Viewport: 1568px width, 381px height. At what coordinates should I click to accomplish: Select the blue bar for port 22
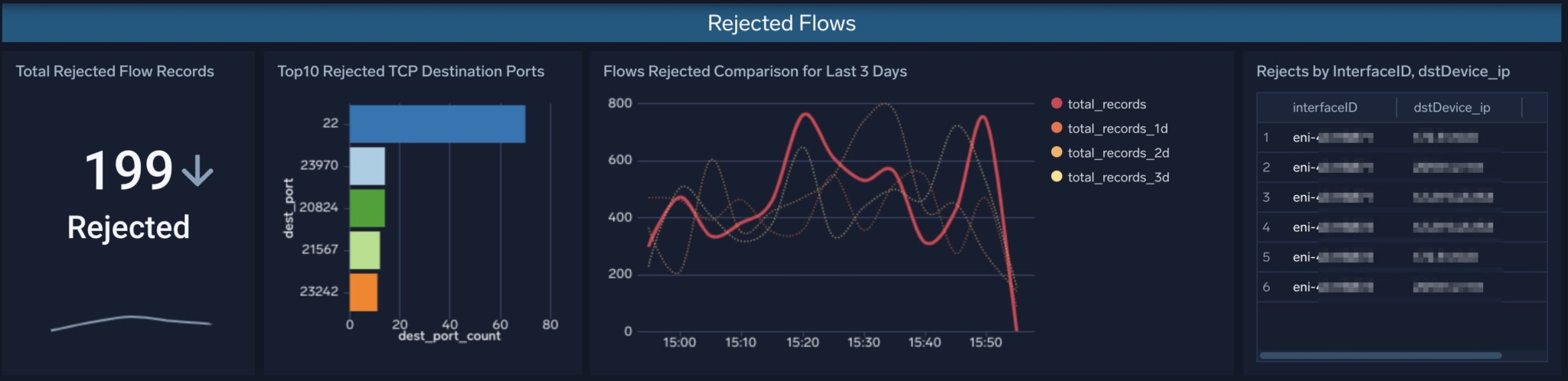(437, 124)
